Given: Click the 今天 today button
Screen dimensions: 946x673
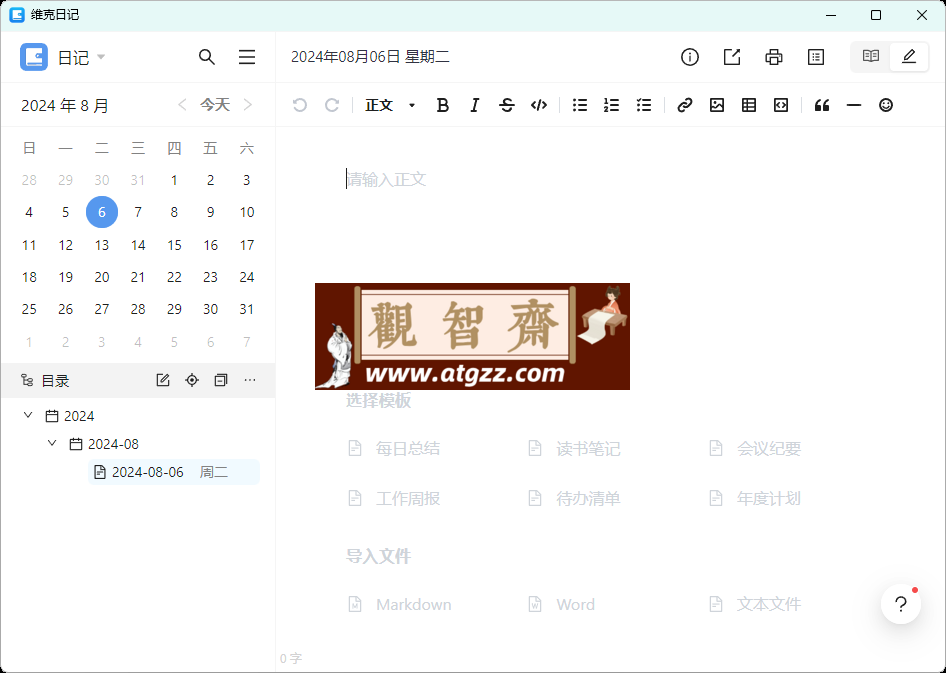Looking at the screenshot, I should pos(215,105).
